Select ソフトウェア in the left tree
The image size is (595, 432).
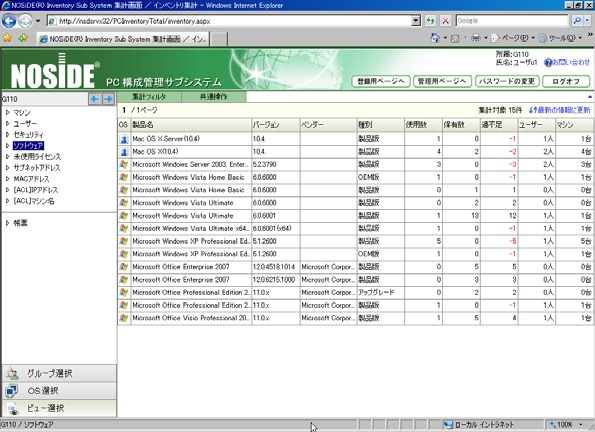(28, 145)
